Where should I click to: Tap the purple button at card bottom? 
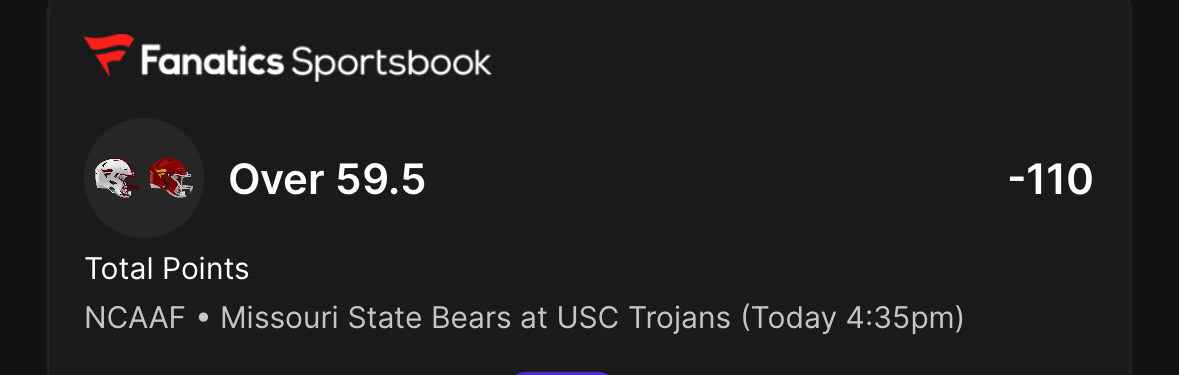[x=561, y=373]
